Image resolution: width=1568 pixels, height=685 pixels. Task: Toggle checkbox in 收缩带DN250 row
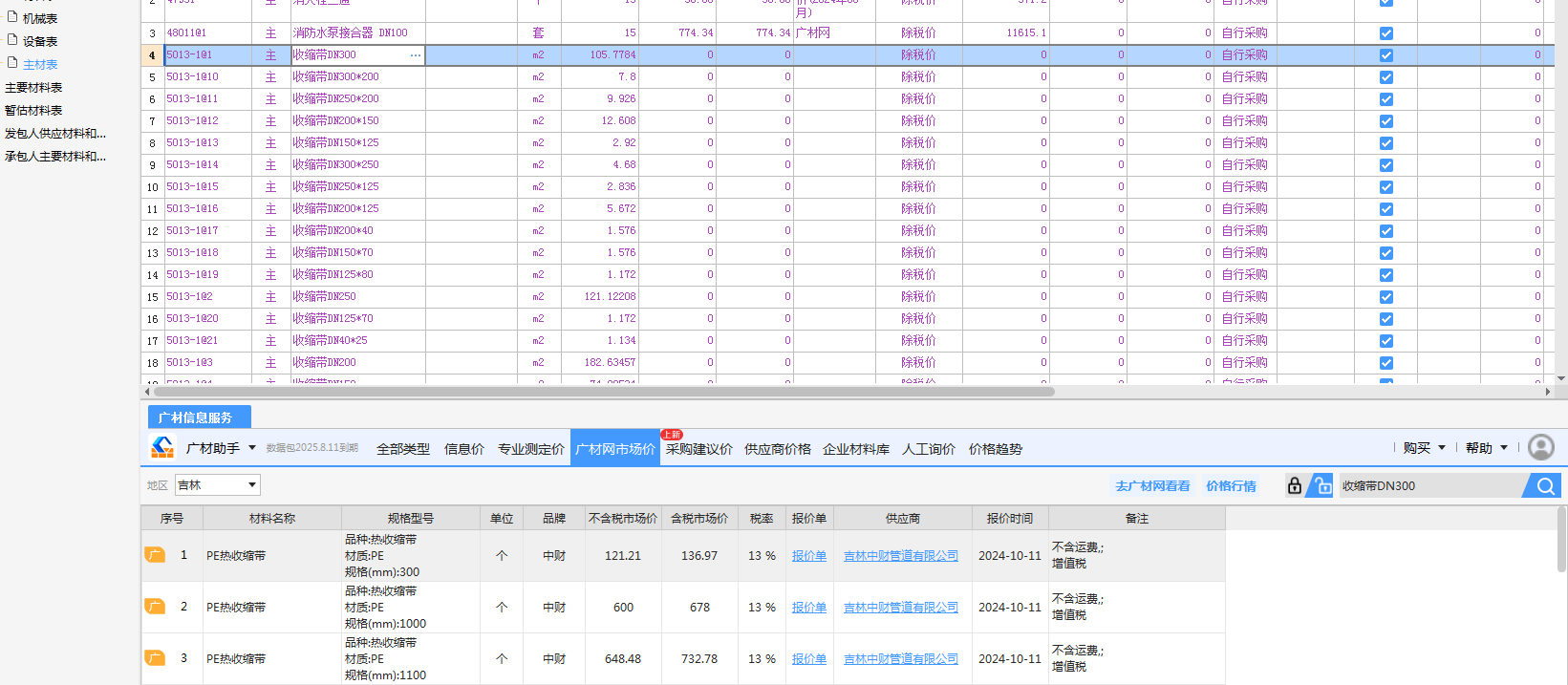[x=1386, y=297]
